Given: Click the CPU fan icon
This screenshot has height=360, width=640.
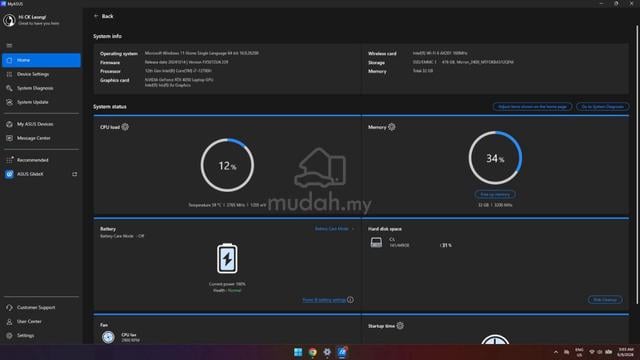Looking at the screenshot, I should pyautogui.click(x=108, y=337).
